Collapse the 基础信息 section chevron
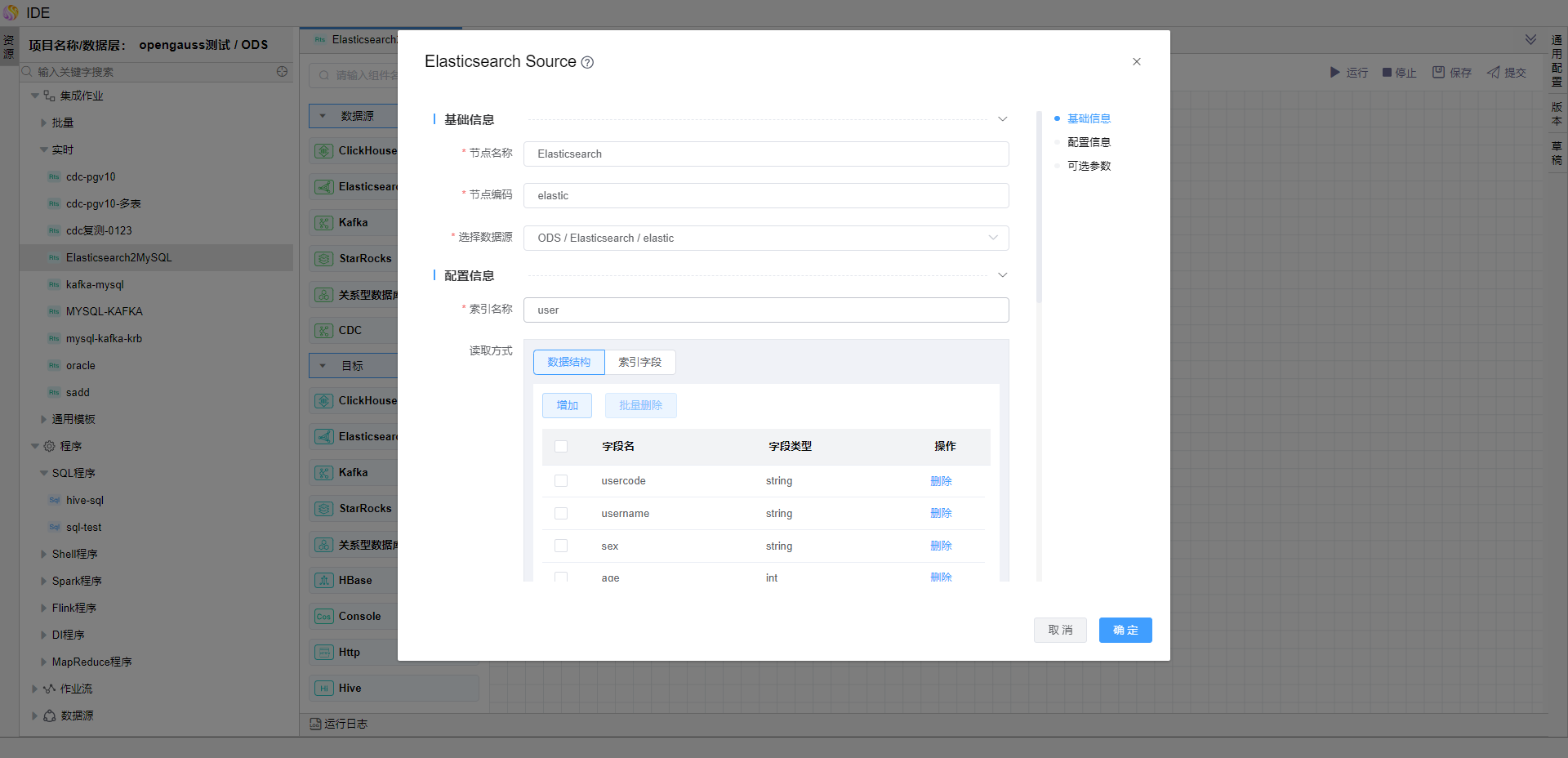The height and width of the screenshot is (758, 1568). pyautogui.click(x=1002, y=119)
